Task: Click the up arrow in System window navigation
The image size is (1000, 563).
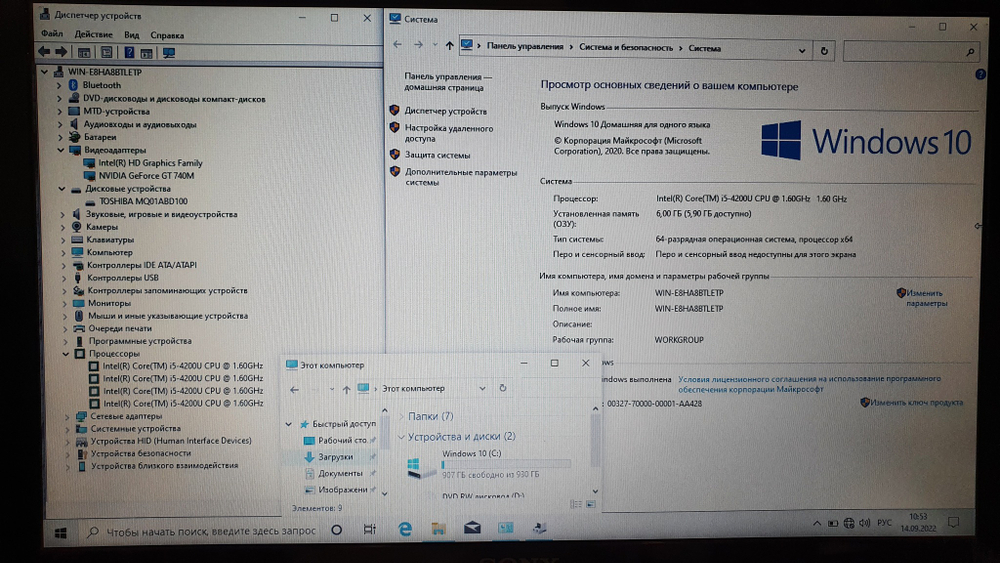Action: 450,45
